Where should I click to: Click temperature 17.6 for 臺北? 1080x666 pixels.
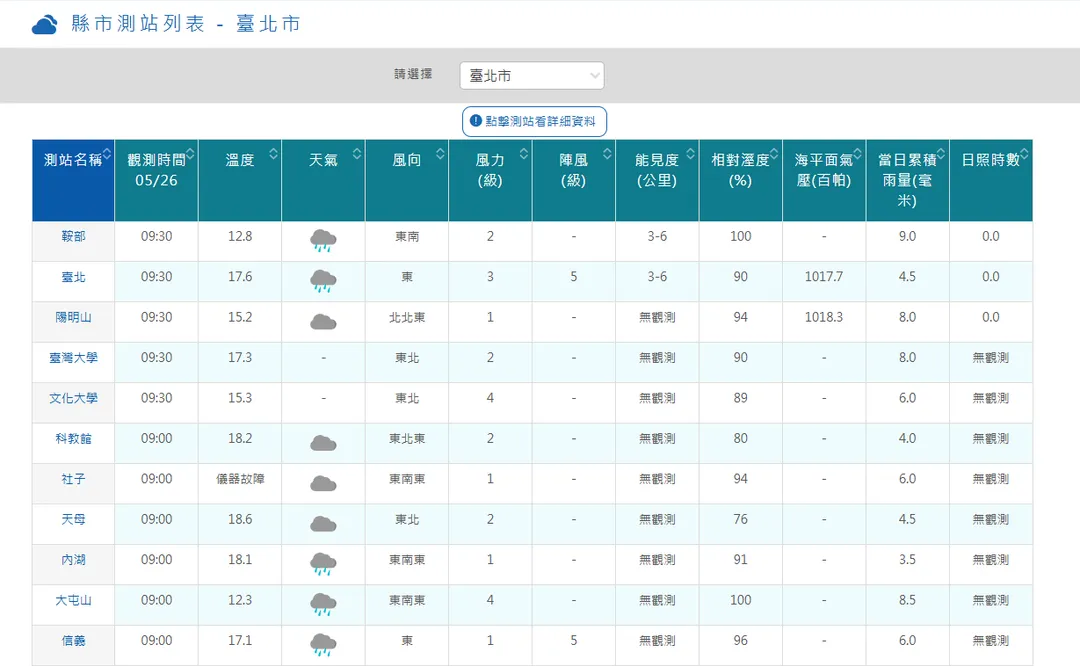pos(240,277)
